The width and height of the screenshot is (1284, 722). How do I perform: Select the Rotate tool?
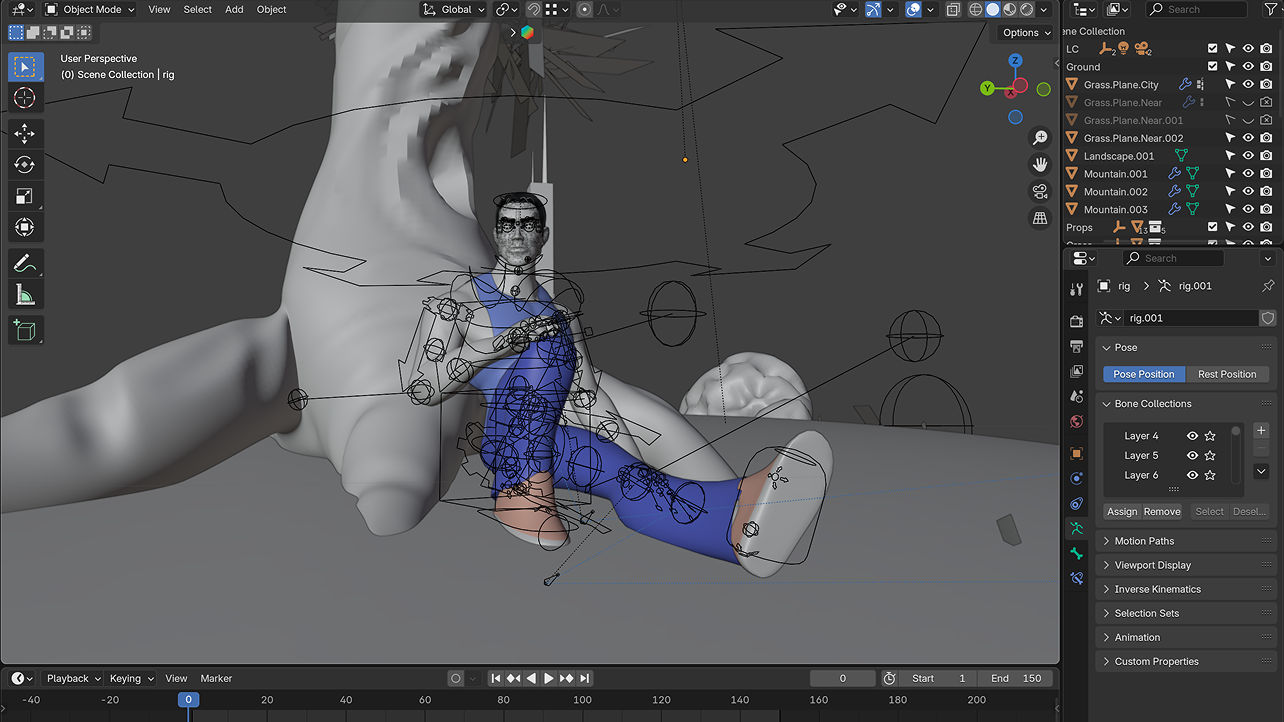click(25, 165)
